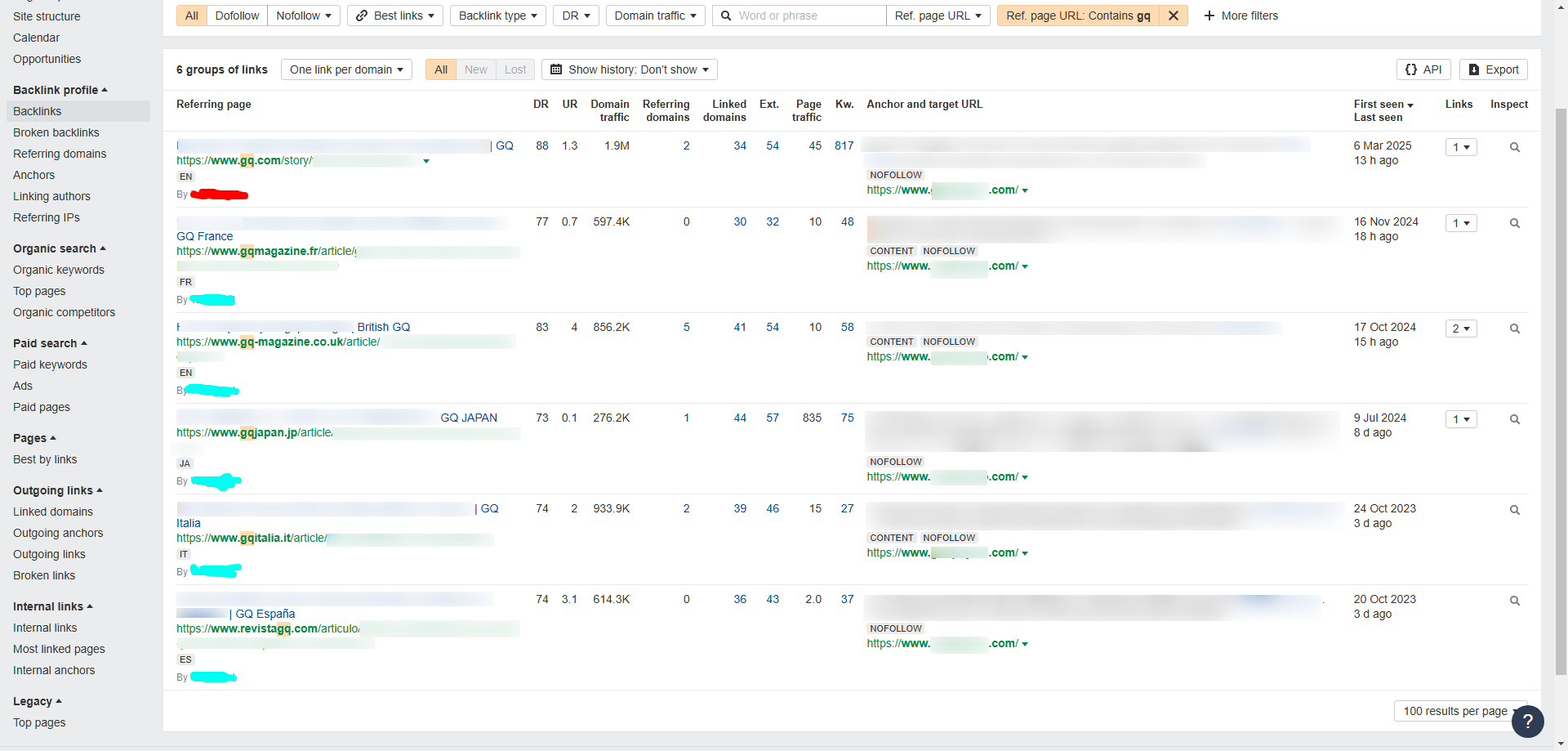Screen dimensions: 1568x751
Task: Open Most linked pages in the sidebar
Action: tap(59, 649)
